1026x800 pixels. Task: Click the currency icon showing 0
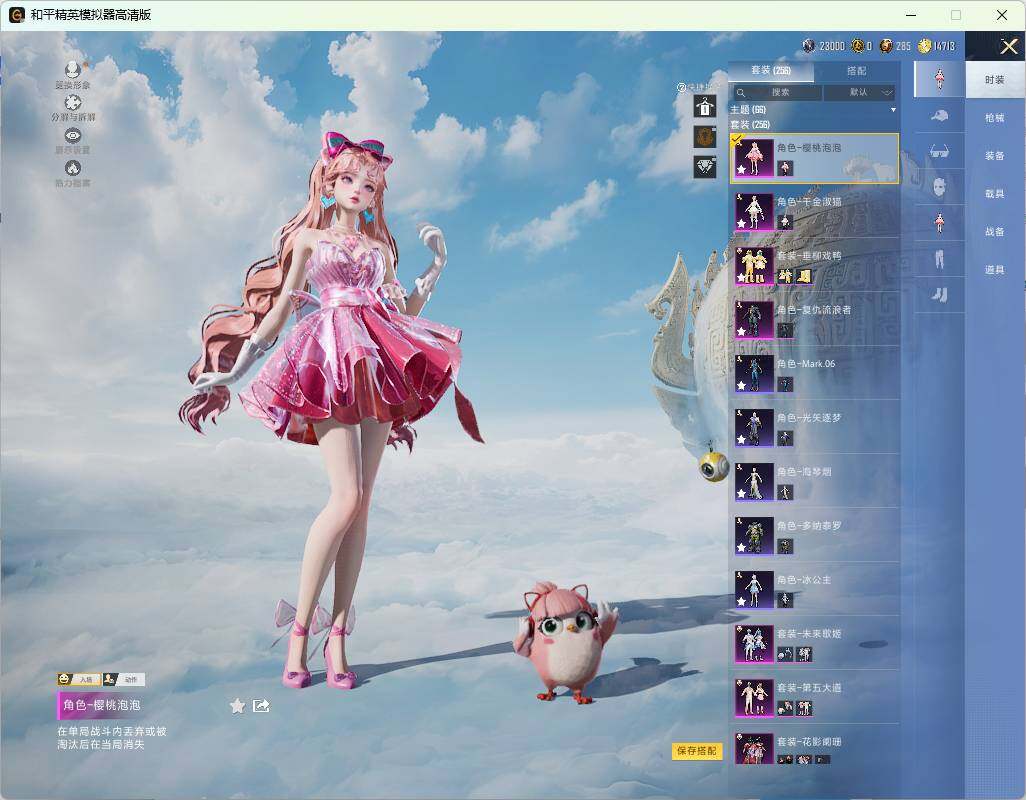857,46
